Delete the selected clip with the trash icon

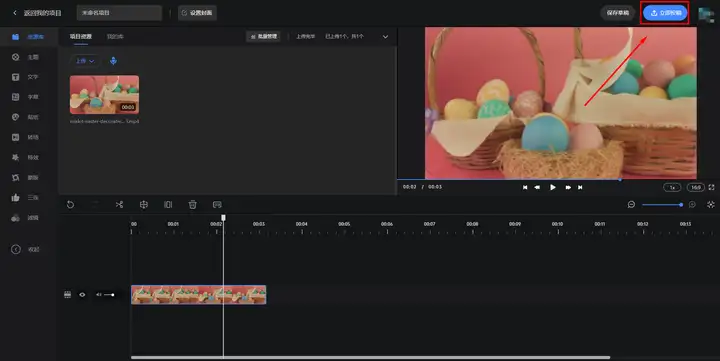coord(193,205)
